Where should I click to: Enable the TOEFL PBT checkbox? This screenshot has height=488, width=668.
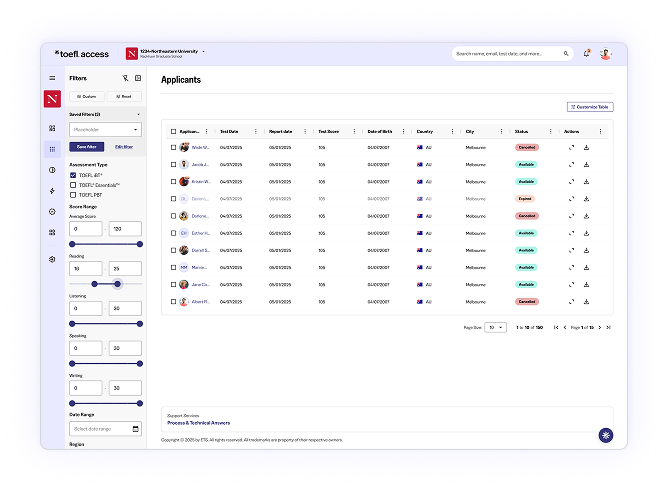[x=73, y=194]
